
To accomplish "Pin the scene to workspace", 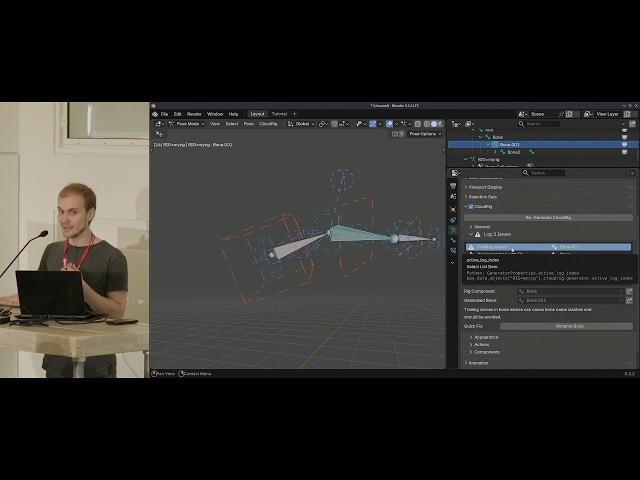I will pyautogui.click(x=561, y=114).
